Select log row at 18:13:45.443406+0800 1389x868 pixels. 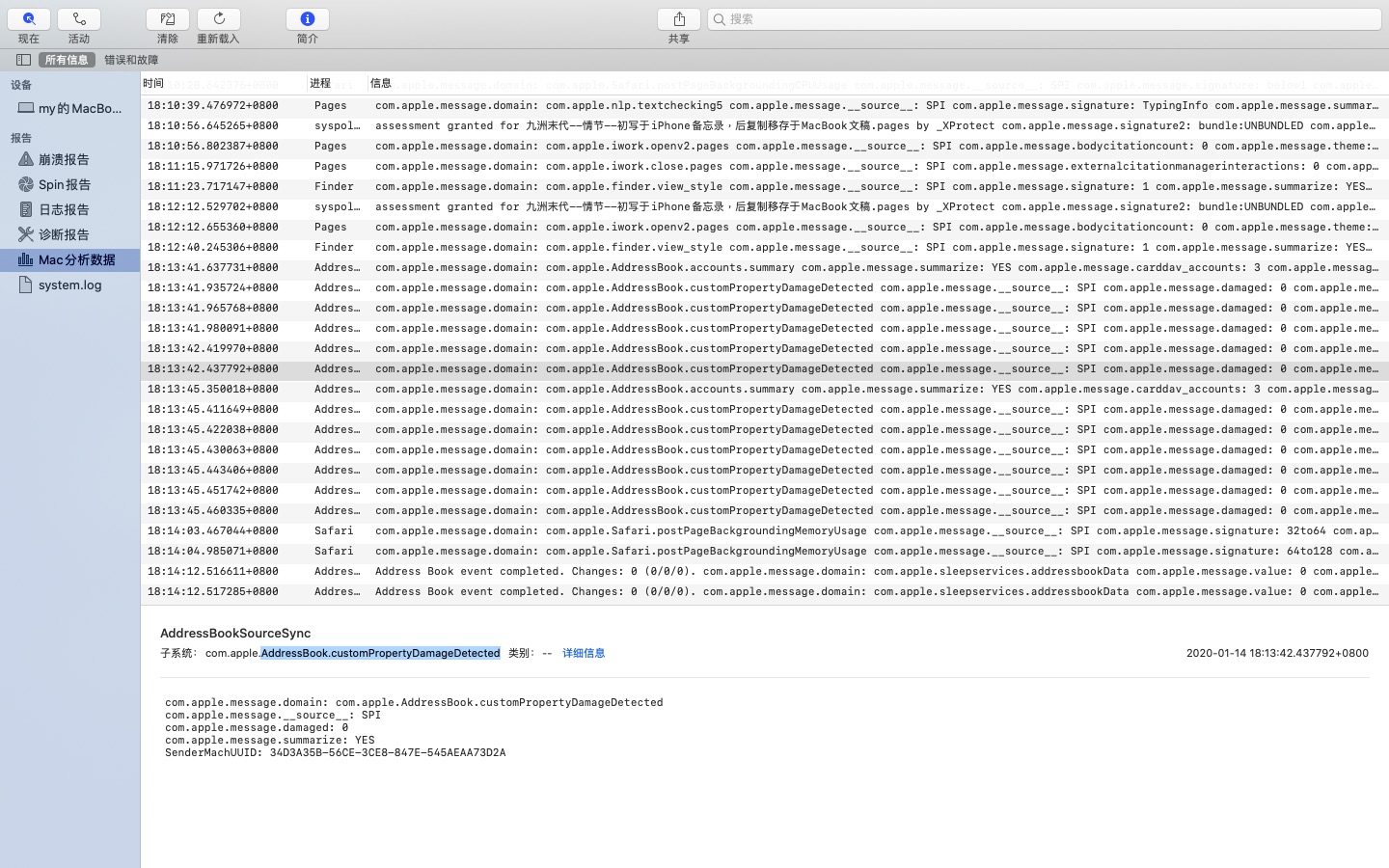[765, 470]
